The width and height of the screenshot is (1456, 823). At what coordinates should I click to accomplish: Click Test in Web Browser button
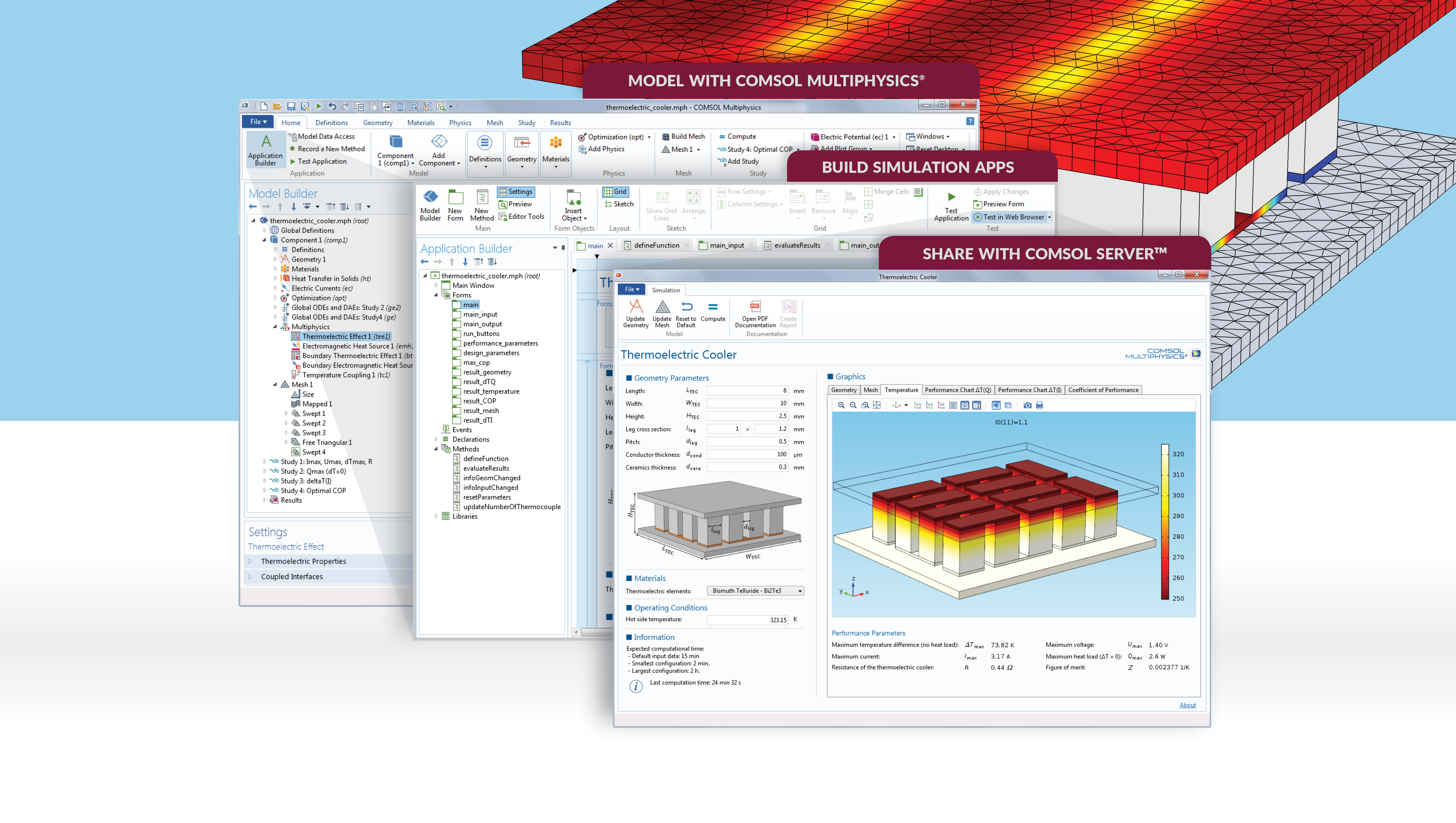click(1008, 217)
